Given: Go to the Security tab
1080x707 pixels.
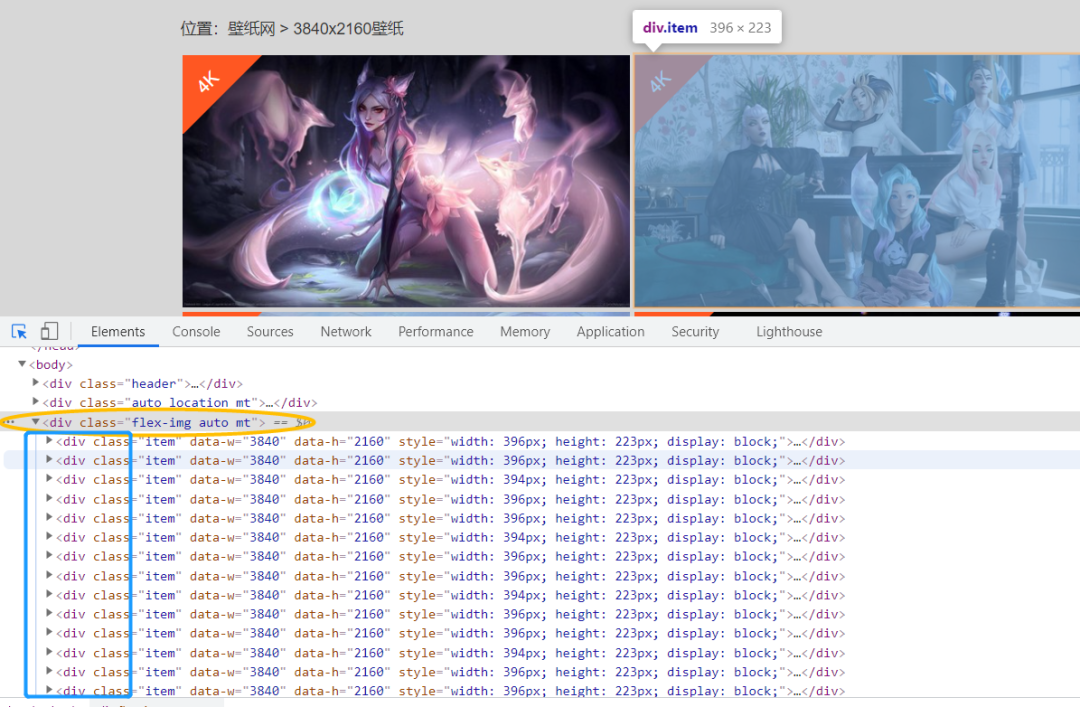Looking at the screenshot, I should coord(695,331).
